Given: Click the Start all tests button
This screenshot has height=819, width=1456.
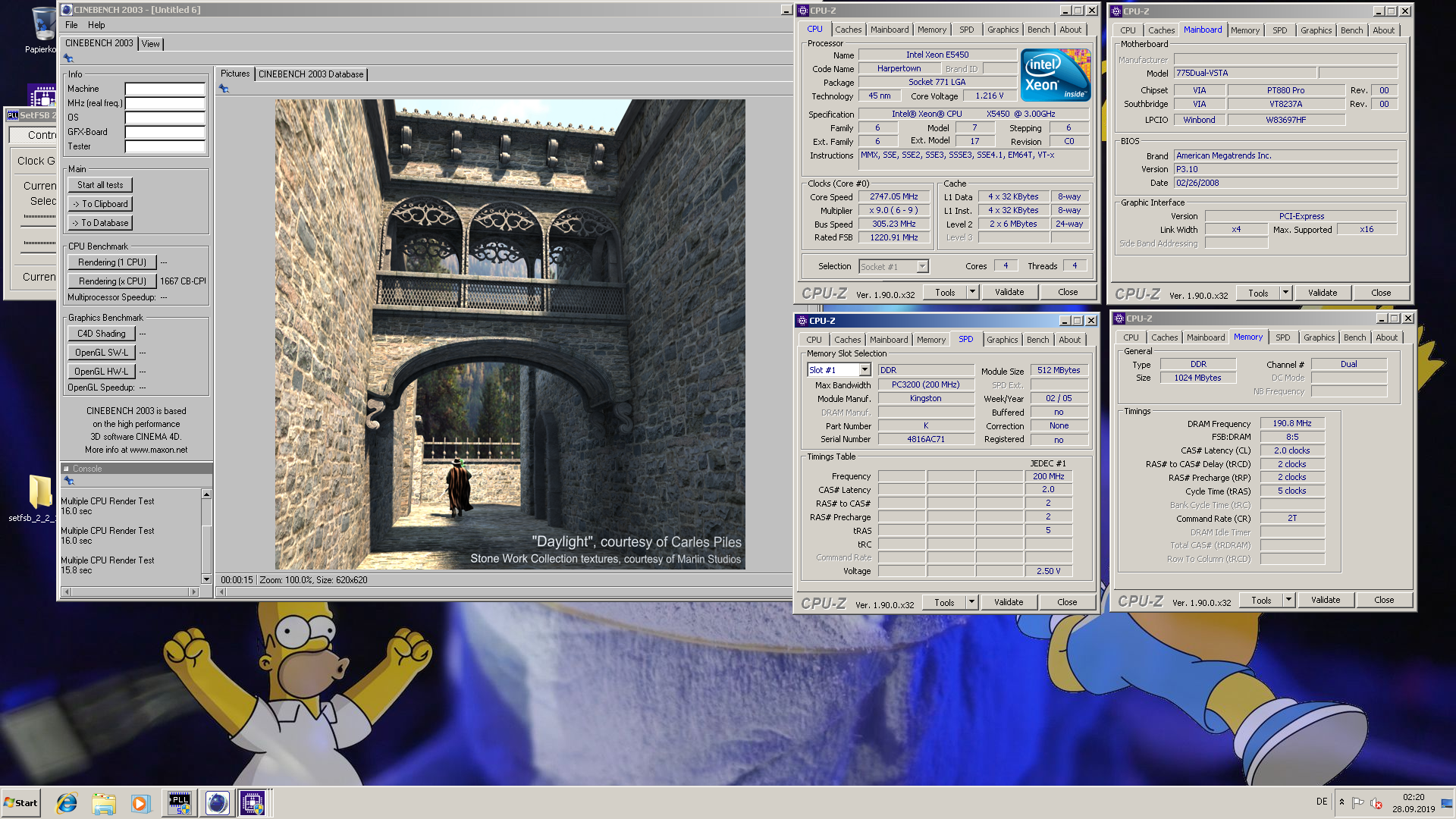Looking at the screenshot, I should (x=100, y=185).
